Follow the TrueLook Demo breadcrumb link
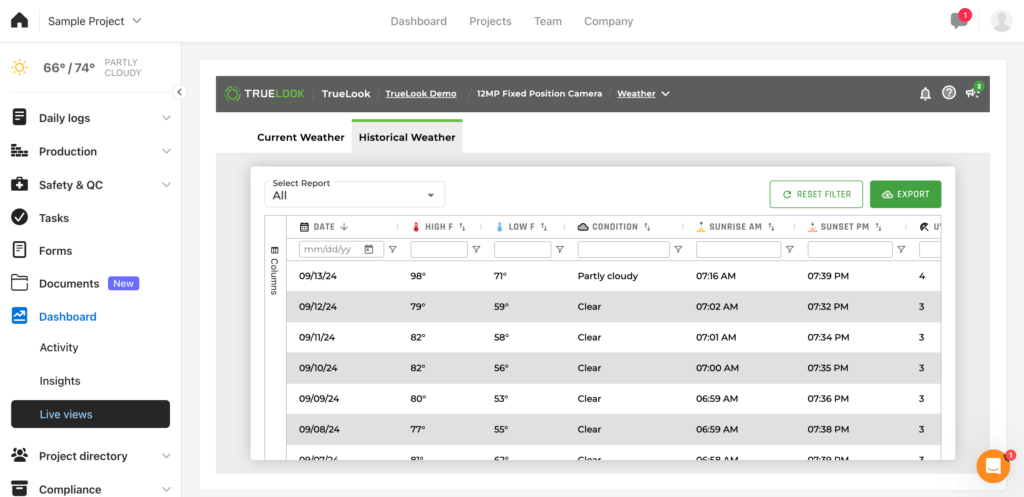 421,93
